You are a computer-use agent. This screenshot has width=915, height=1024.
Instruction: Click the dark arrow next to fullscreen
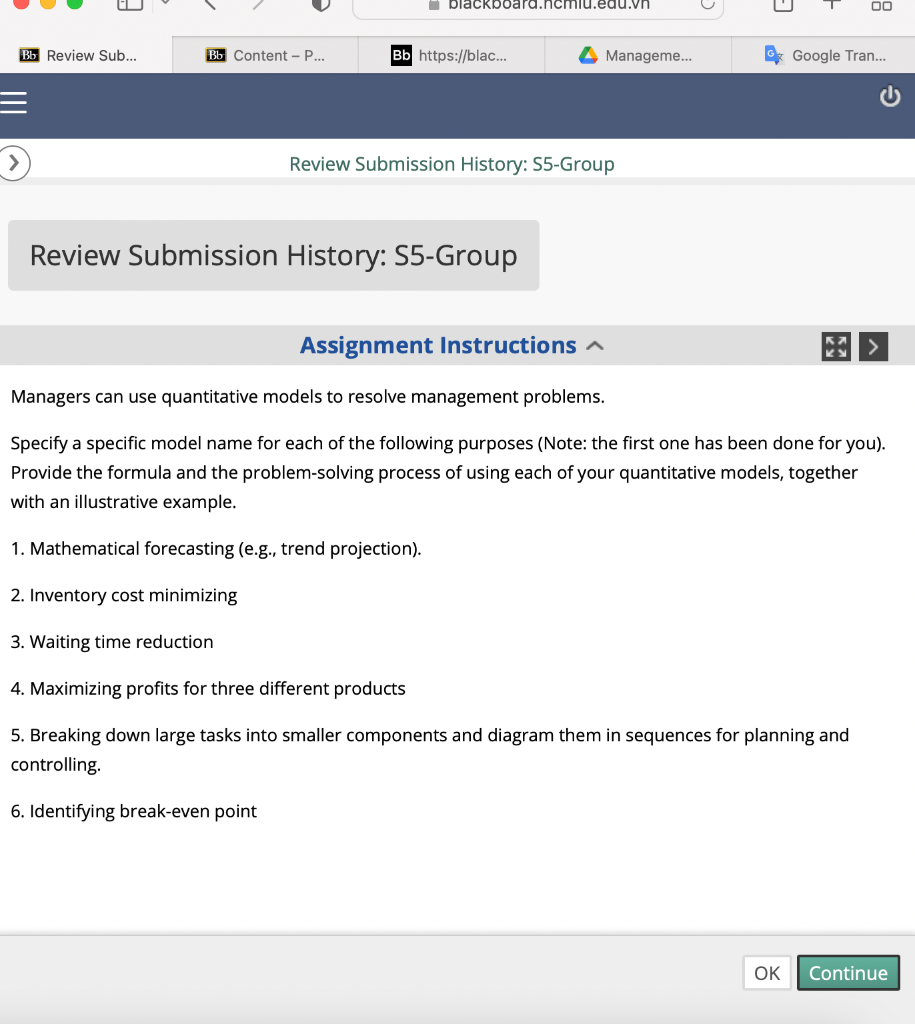pyautogui.click(x=873, y=347)
